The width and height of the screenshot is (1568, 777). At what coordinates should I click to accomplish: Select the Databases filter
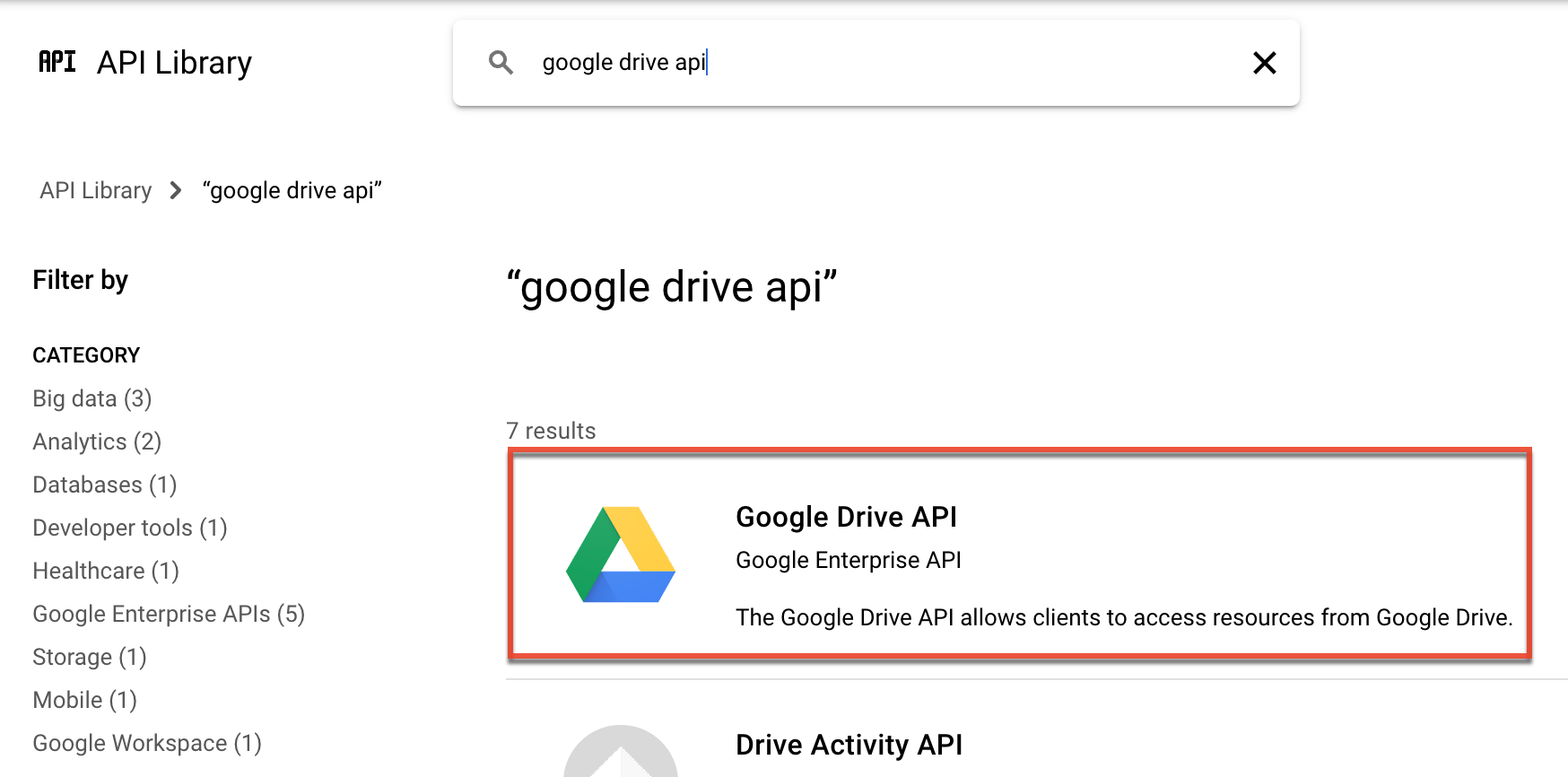(104, 485)
